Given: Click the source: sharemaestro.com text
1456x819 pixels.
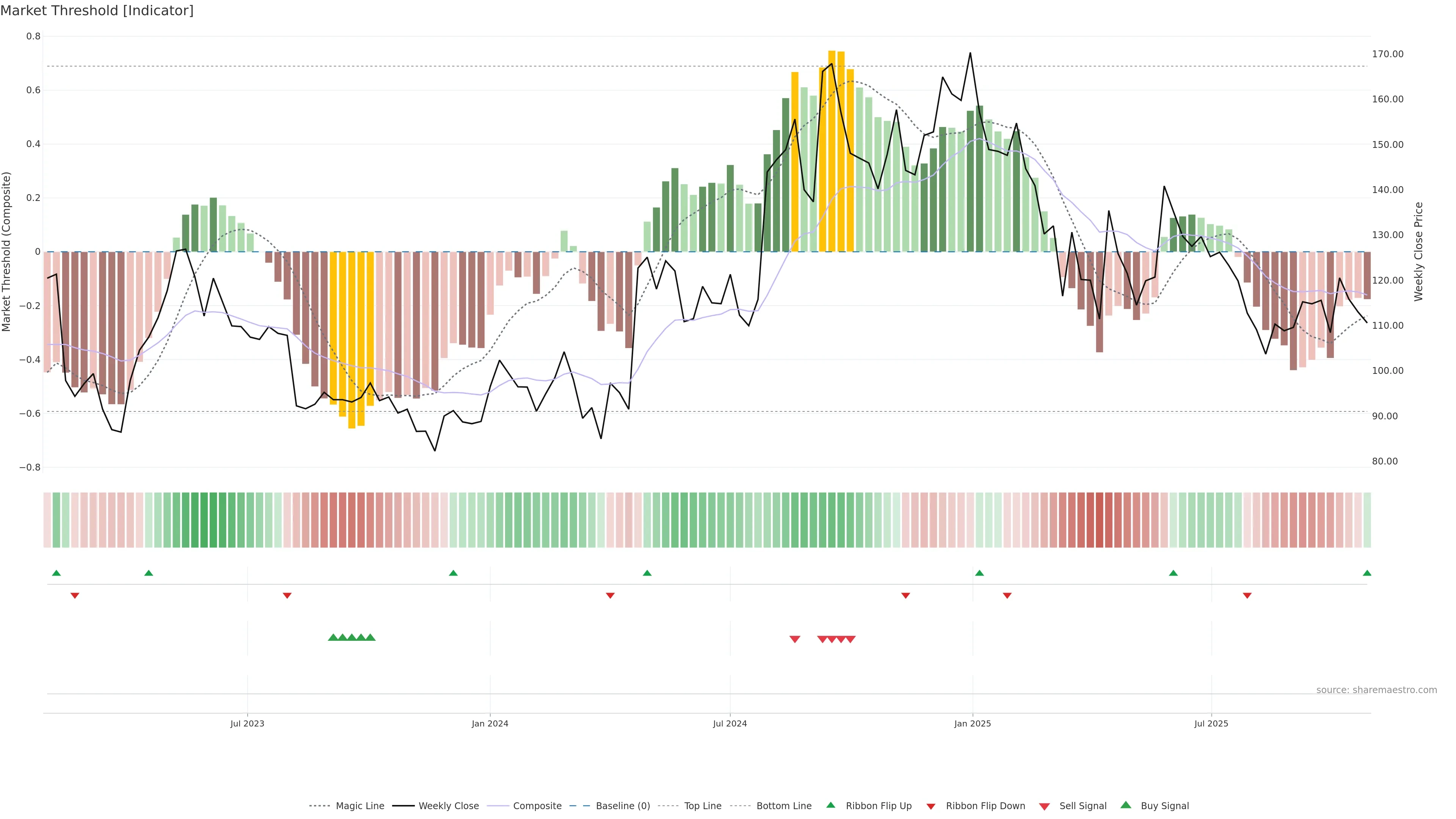Looking at the screenshot, I should 1376,690.
